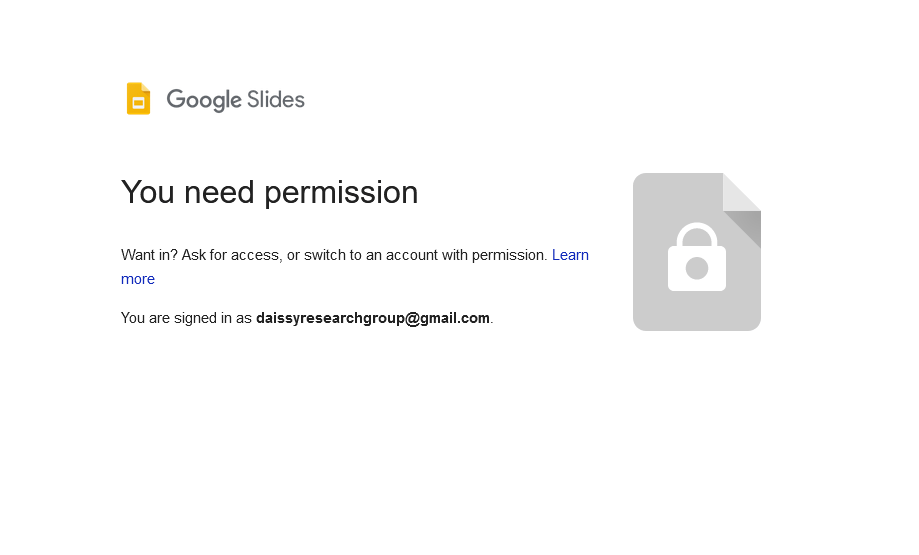Click the "You are signed in as" text
Screen dimensions: 919x555
(186, 318)
